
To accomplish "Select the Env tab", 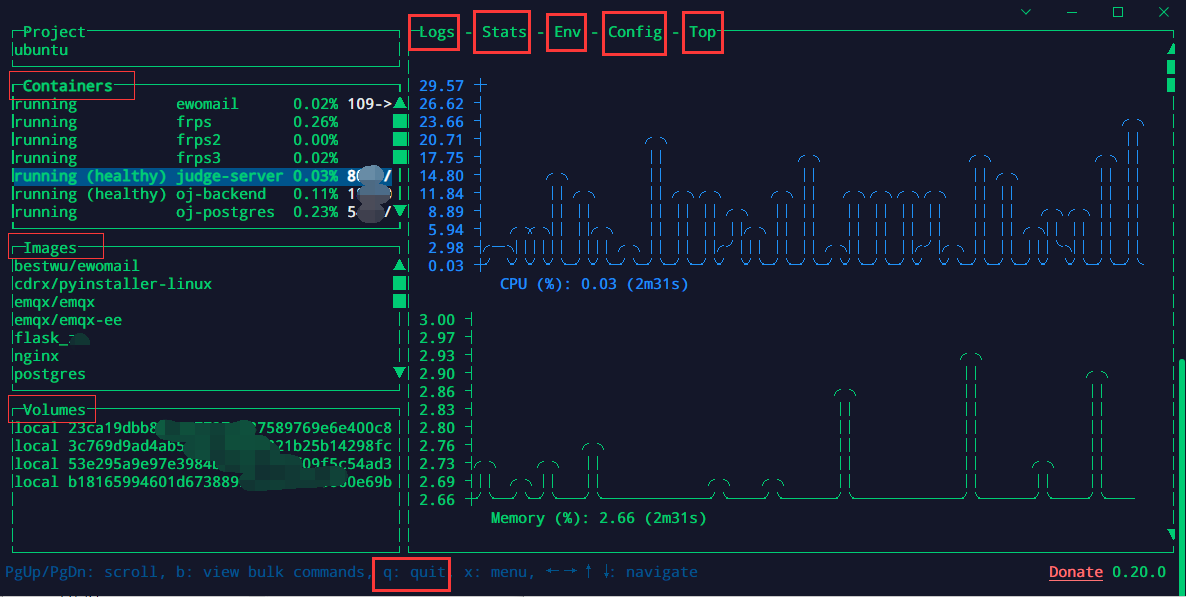I will (567, 32).
